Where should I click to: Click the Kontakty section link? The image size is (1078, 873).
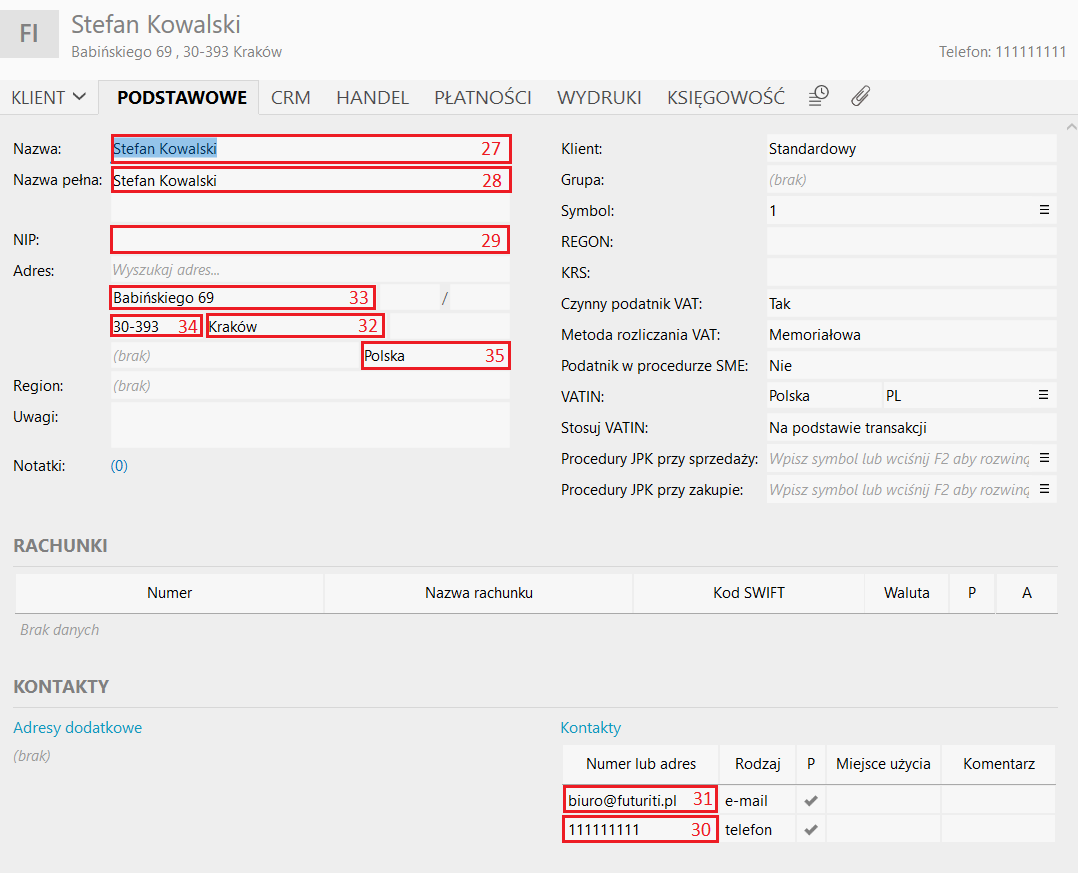click(590, 728)
